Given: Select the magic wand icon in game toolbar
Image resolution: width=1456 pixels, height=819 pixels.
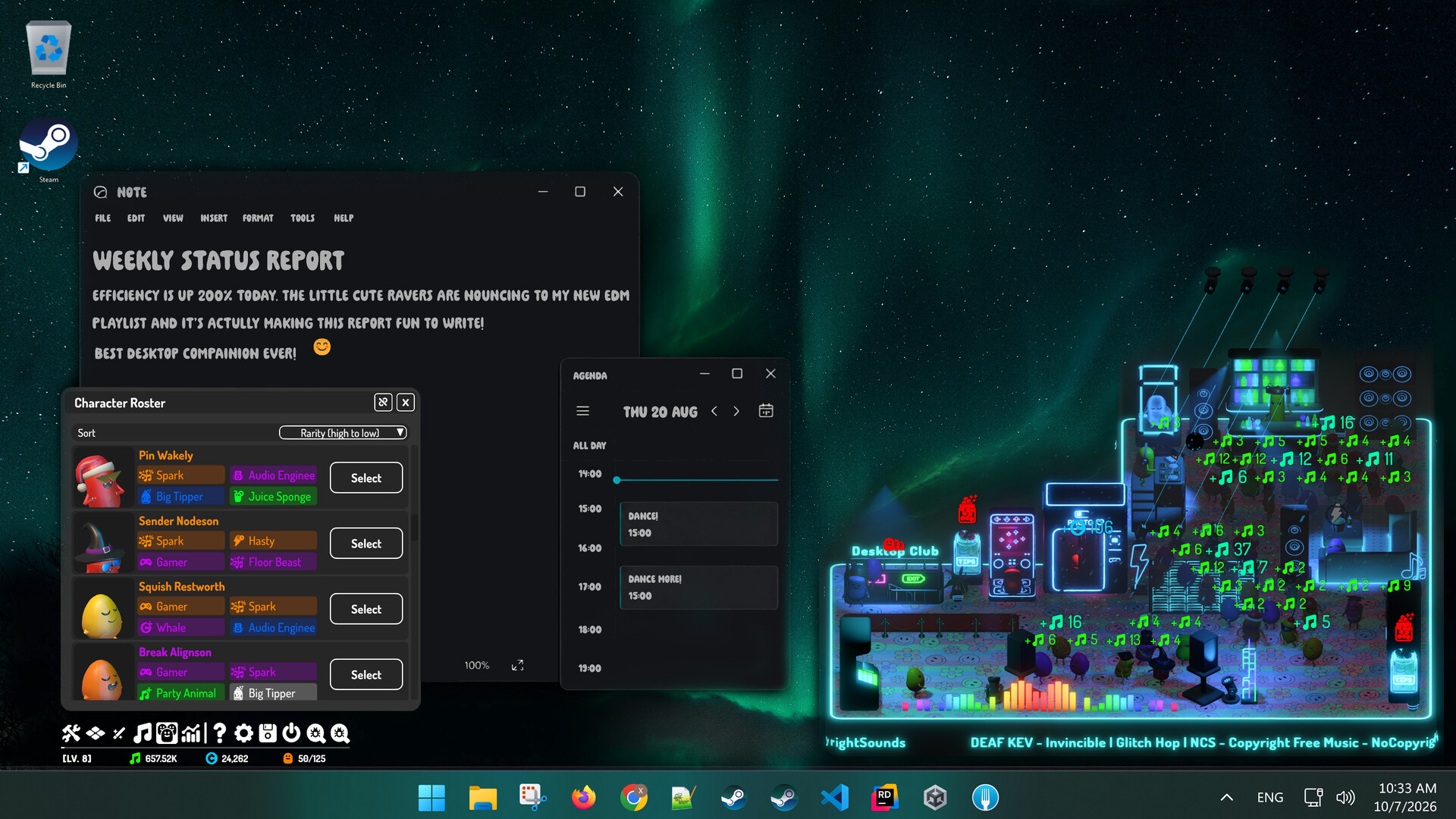Looking at the screenshot, I should [118, 733].
